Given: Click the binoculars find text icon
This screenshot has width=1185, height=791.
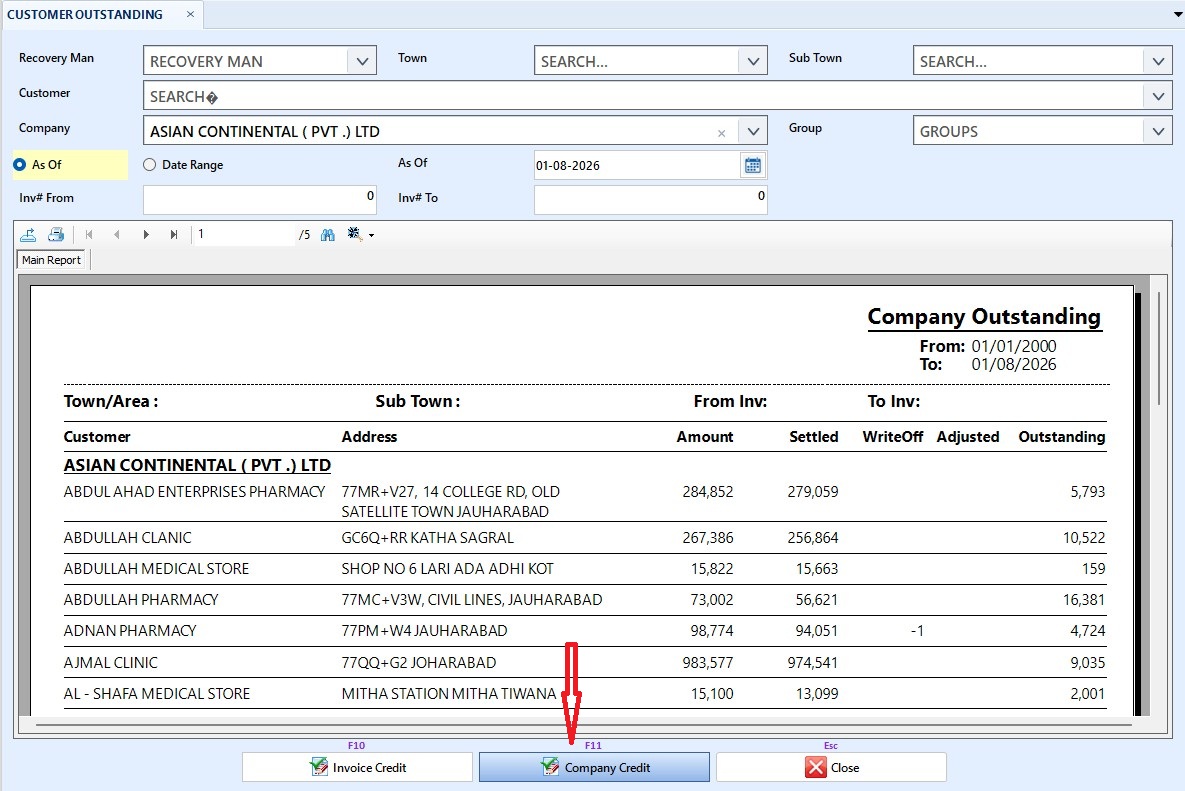Looking at the screenshot, I should pyautogui.click(x=327, y=234).
